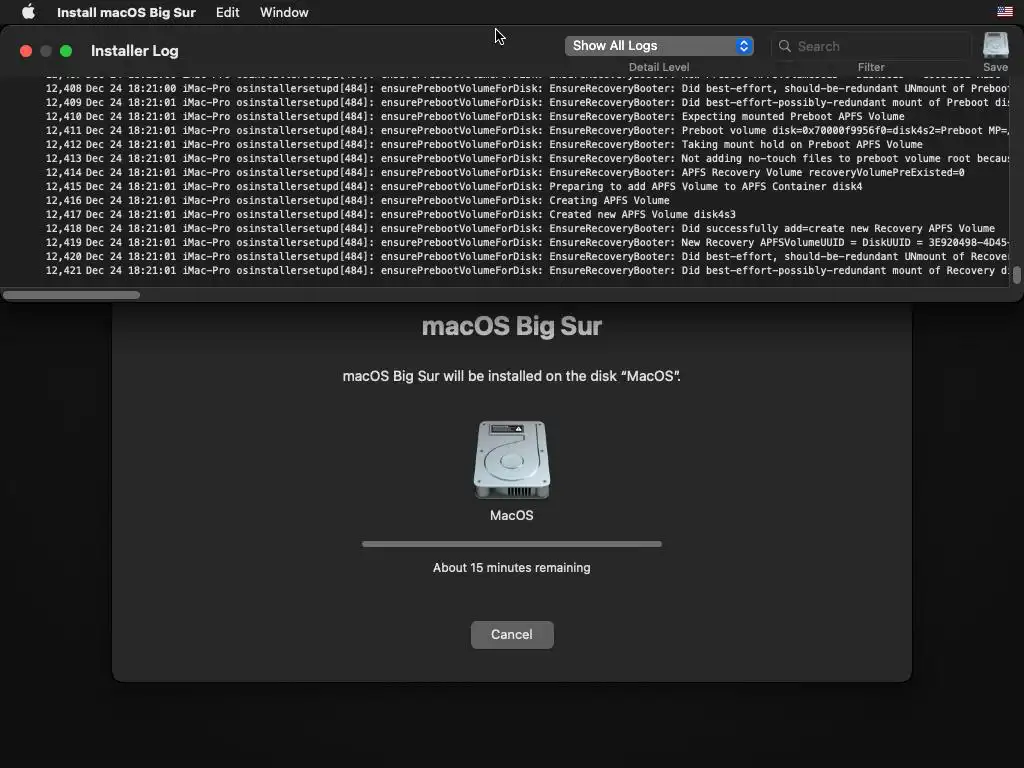Select log line 12,408
This screenshot has height=768, width=1024.
[x=526, y=88]
